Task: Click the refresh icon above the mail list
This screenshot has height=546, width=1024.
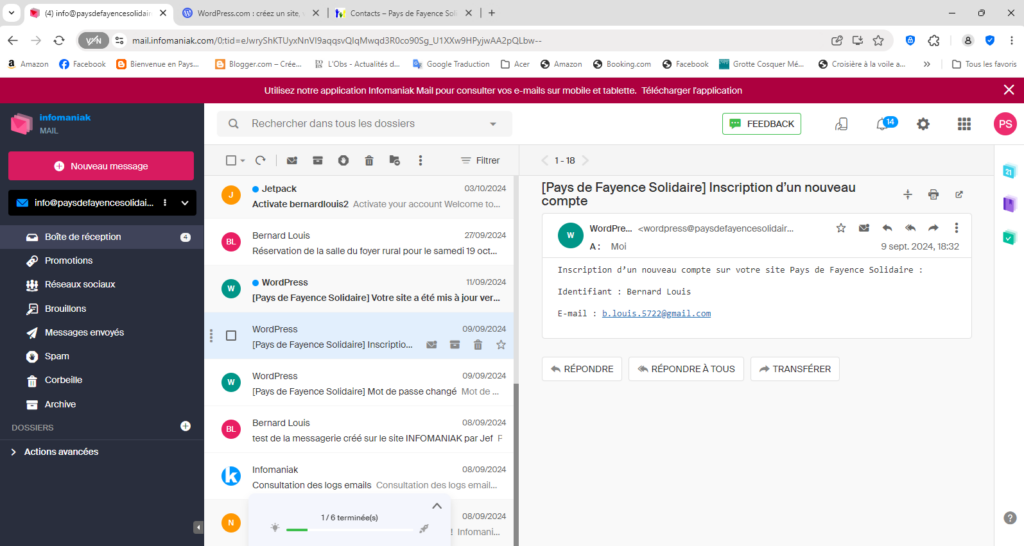Action: click(x=260, y=160)
